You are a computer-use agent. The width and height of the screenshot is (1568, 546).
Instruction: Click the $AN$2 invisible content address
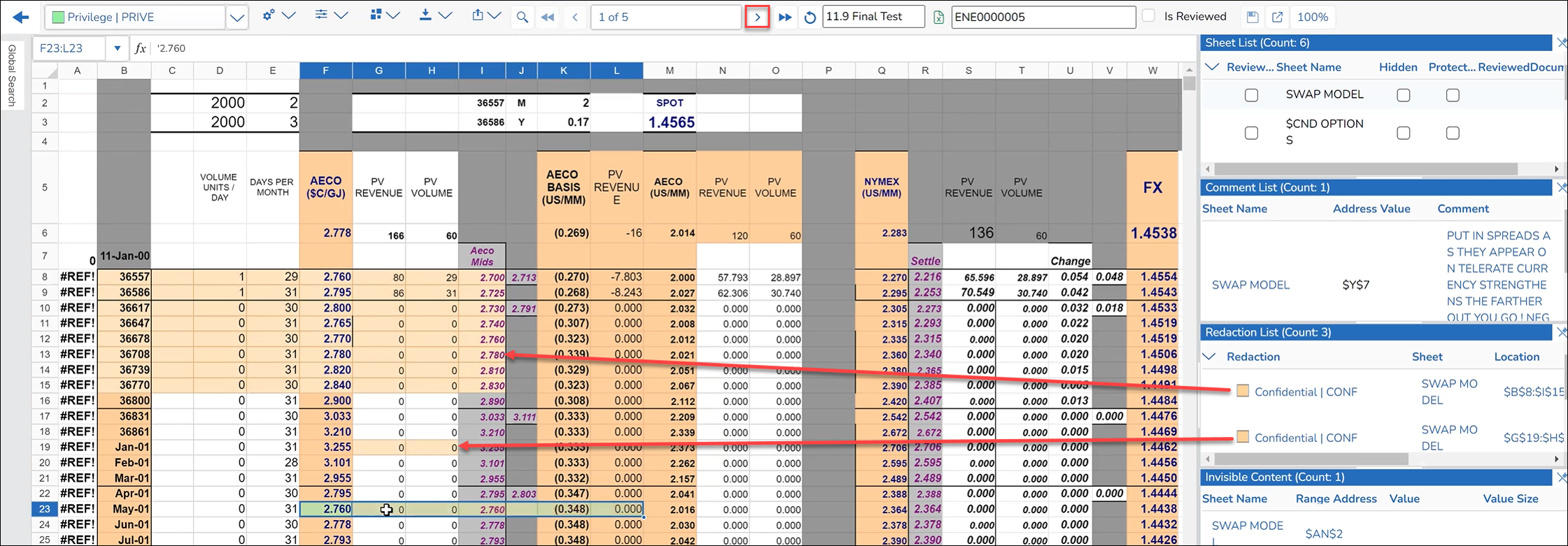tap(1324, 533)
